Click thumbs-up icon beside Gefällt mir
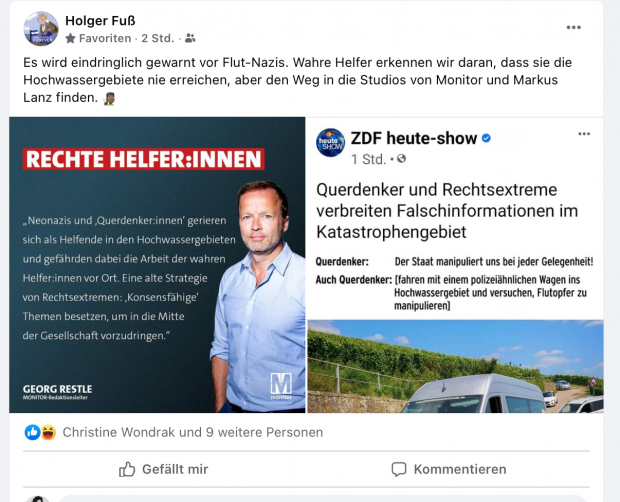This screenshot has height=502, width=620. (127, 469)
